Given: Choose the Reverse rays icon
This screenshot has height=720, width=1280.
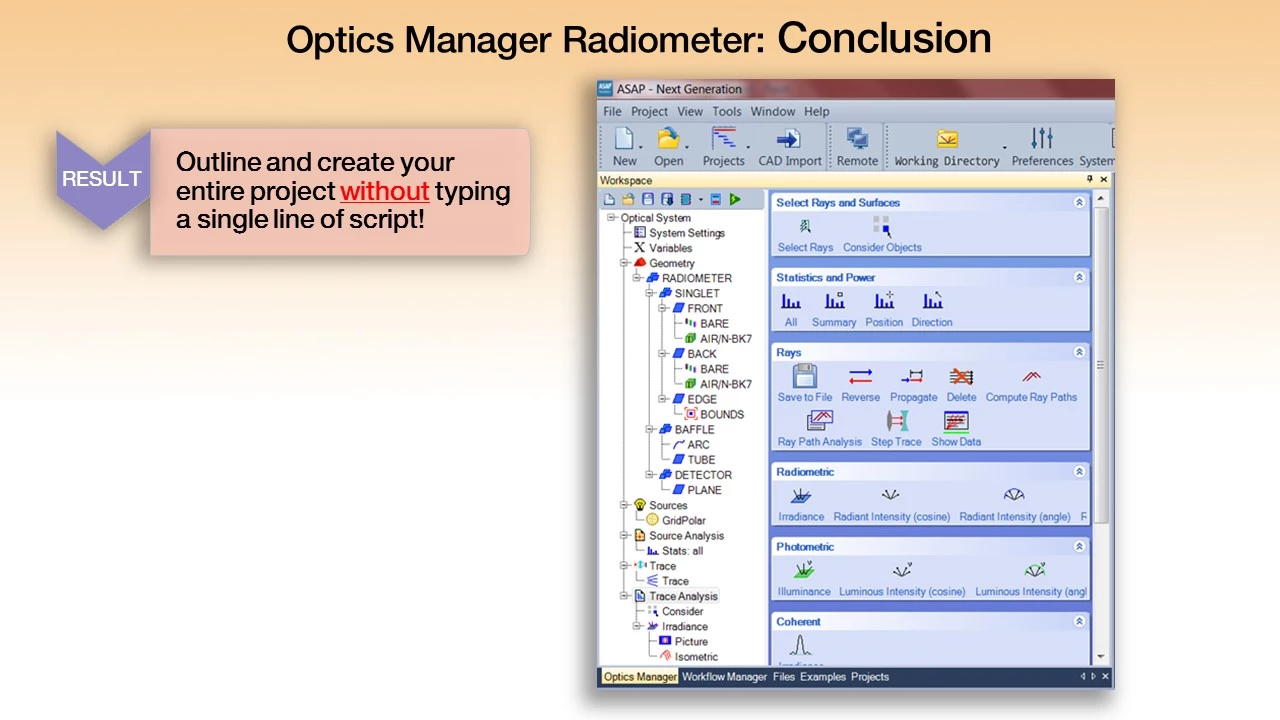Looking at the screenshot, I should pyautogui.click(x=860, y=377).
